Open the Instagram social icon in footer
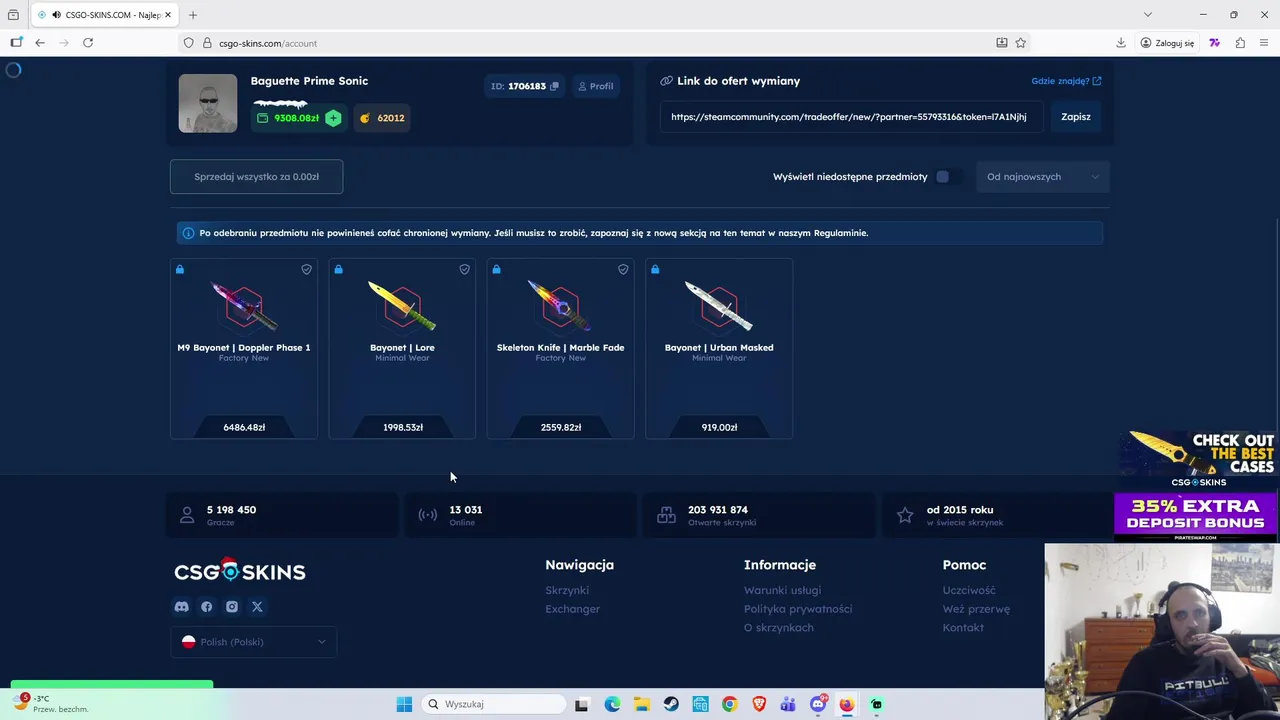 232,606
